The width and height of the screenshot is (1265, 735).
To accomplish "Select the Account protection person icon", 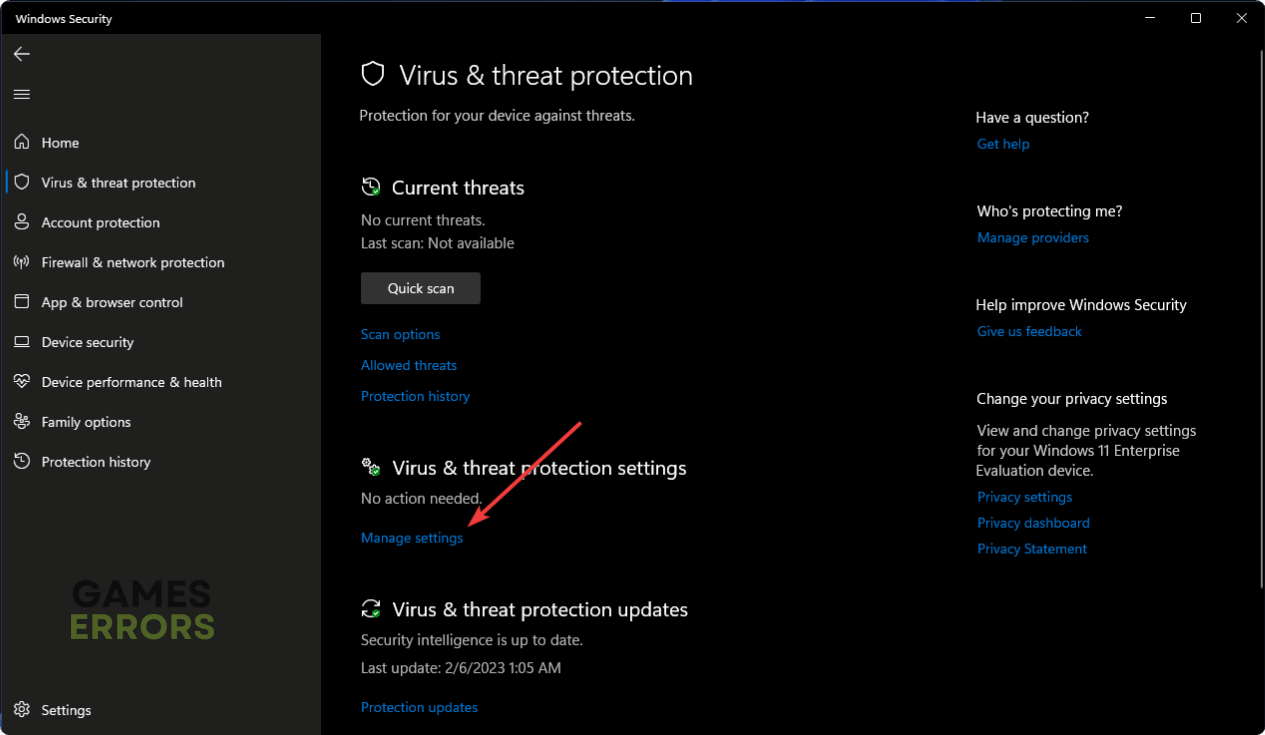I will tap(22, 222).
